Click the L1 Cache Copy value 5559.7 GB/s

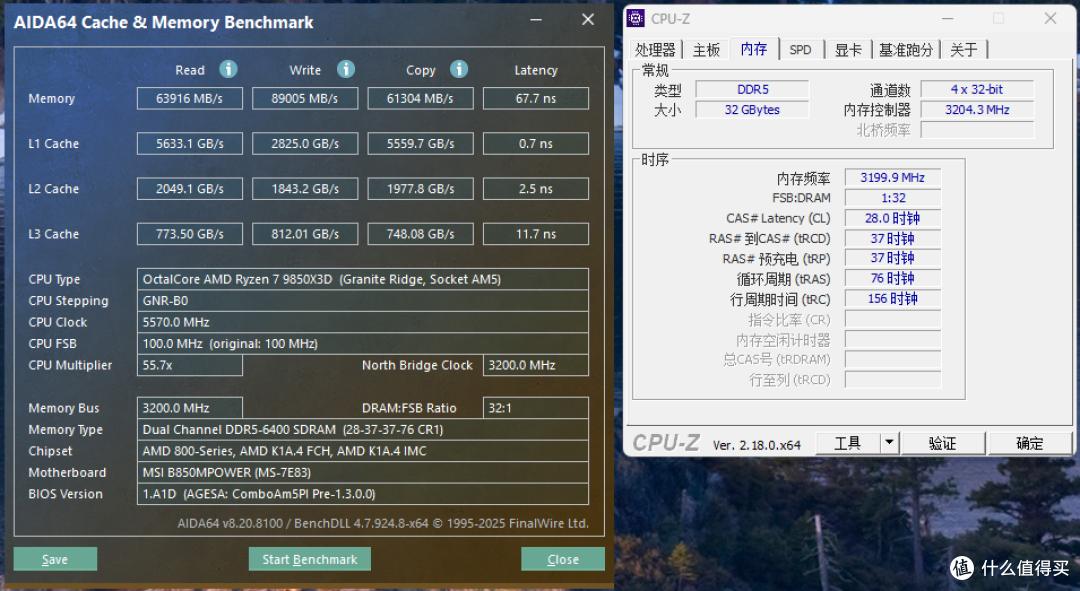click(x=420, y=143)
